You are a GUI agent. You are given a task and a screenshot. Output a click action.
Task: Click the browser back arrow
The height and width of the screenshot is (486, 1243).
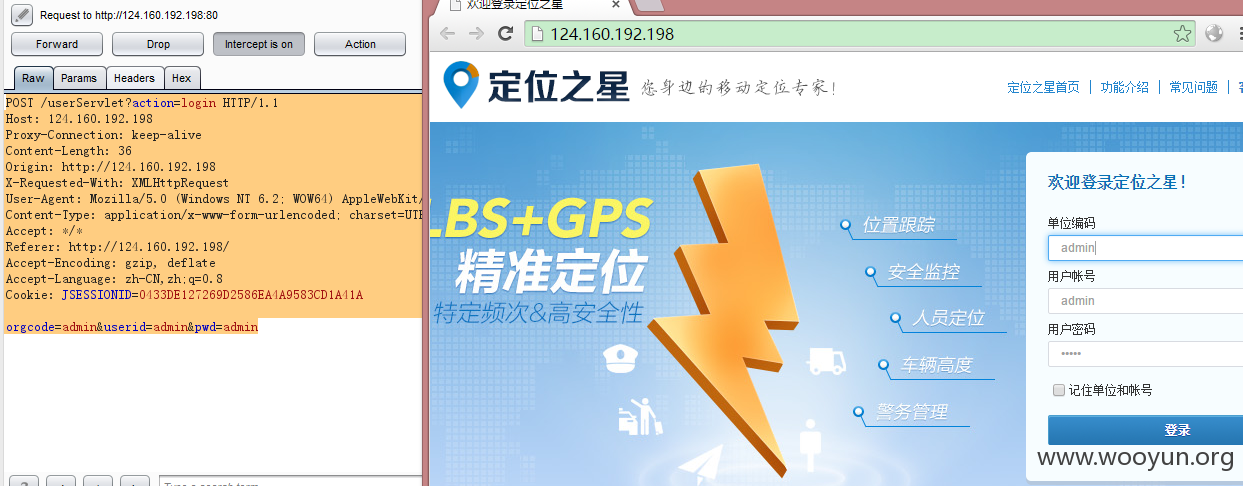(x=447, y=34)
